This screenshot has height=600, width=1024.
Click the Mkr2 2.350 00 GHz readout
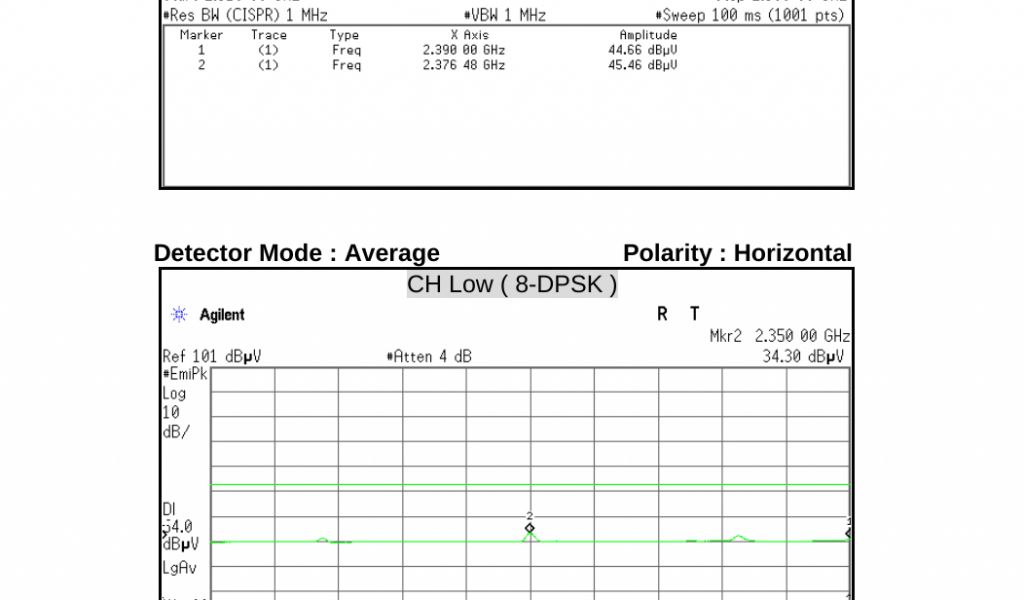point(779,337)
